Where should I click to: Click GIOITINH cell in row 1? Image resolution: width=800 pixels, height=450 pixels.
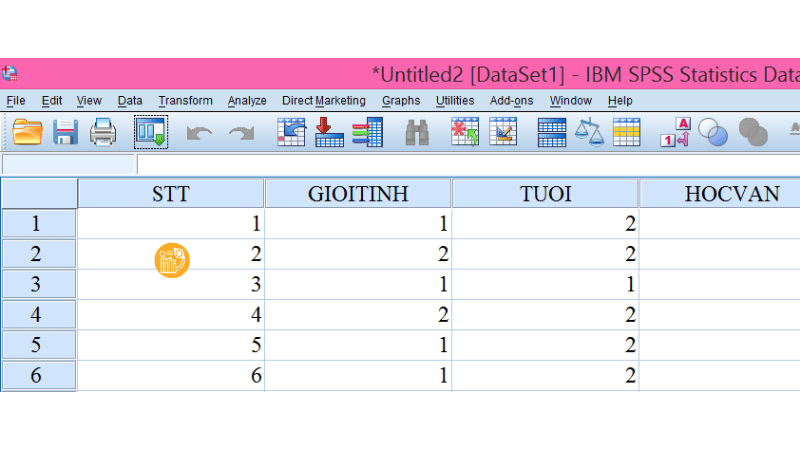tap(358, 223)
